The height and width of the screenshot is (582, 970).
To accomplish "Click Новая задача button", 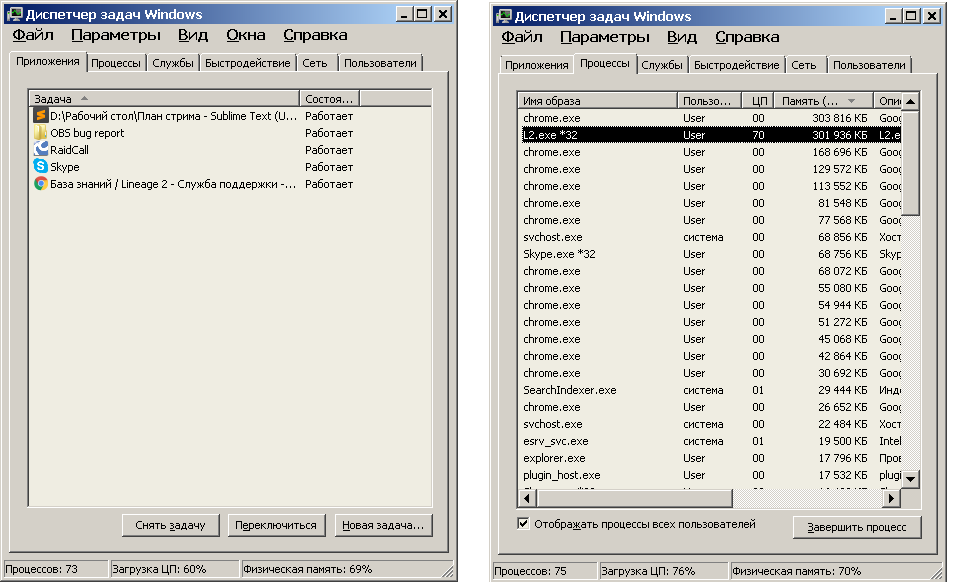I will pyautogui.click(x=383, y=525).
